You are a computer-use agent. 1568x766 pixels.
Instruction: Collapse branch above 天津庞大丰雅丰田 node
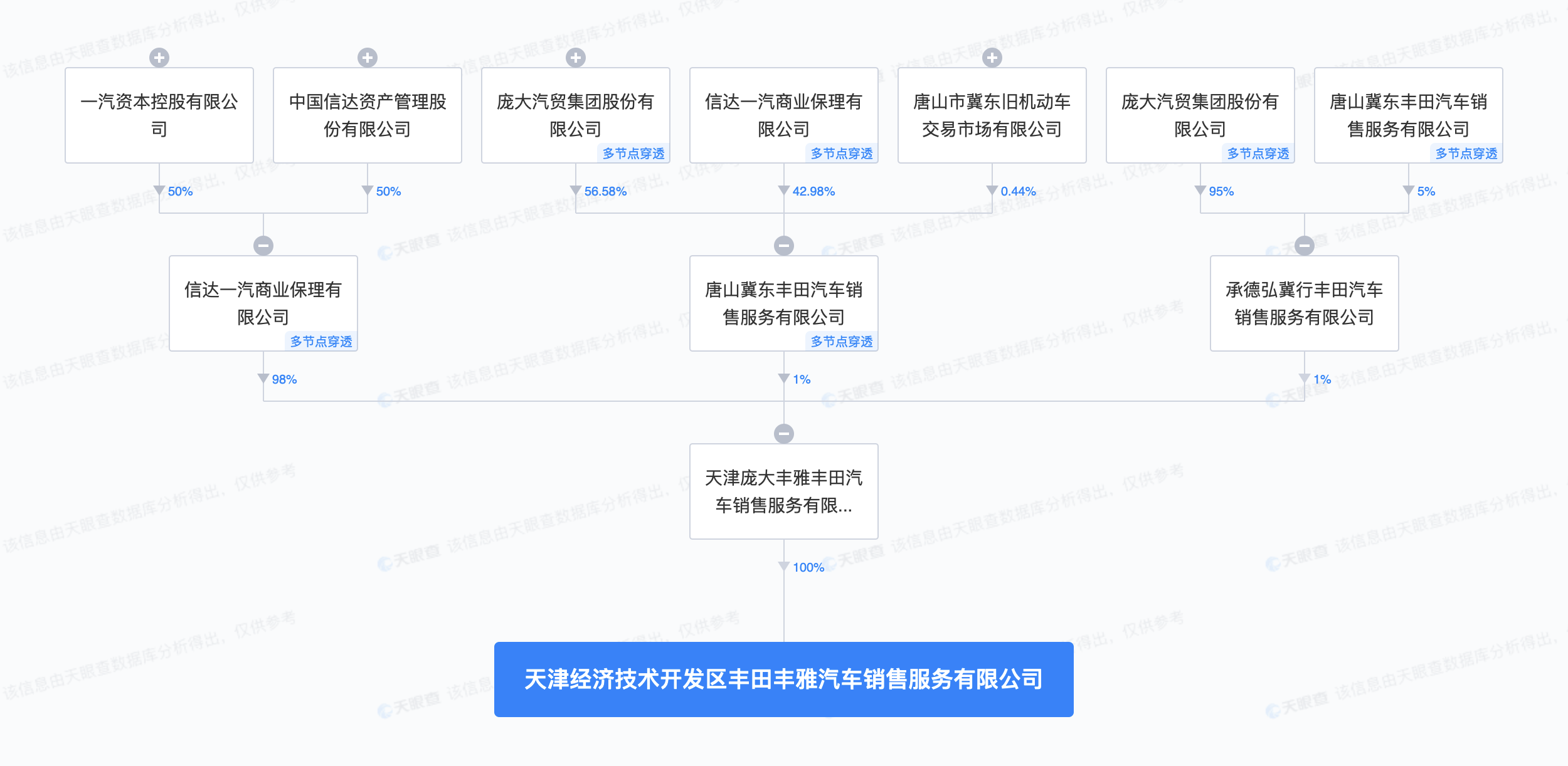(x=784, y=434)
